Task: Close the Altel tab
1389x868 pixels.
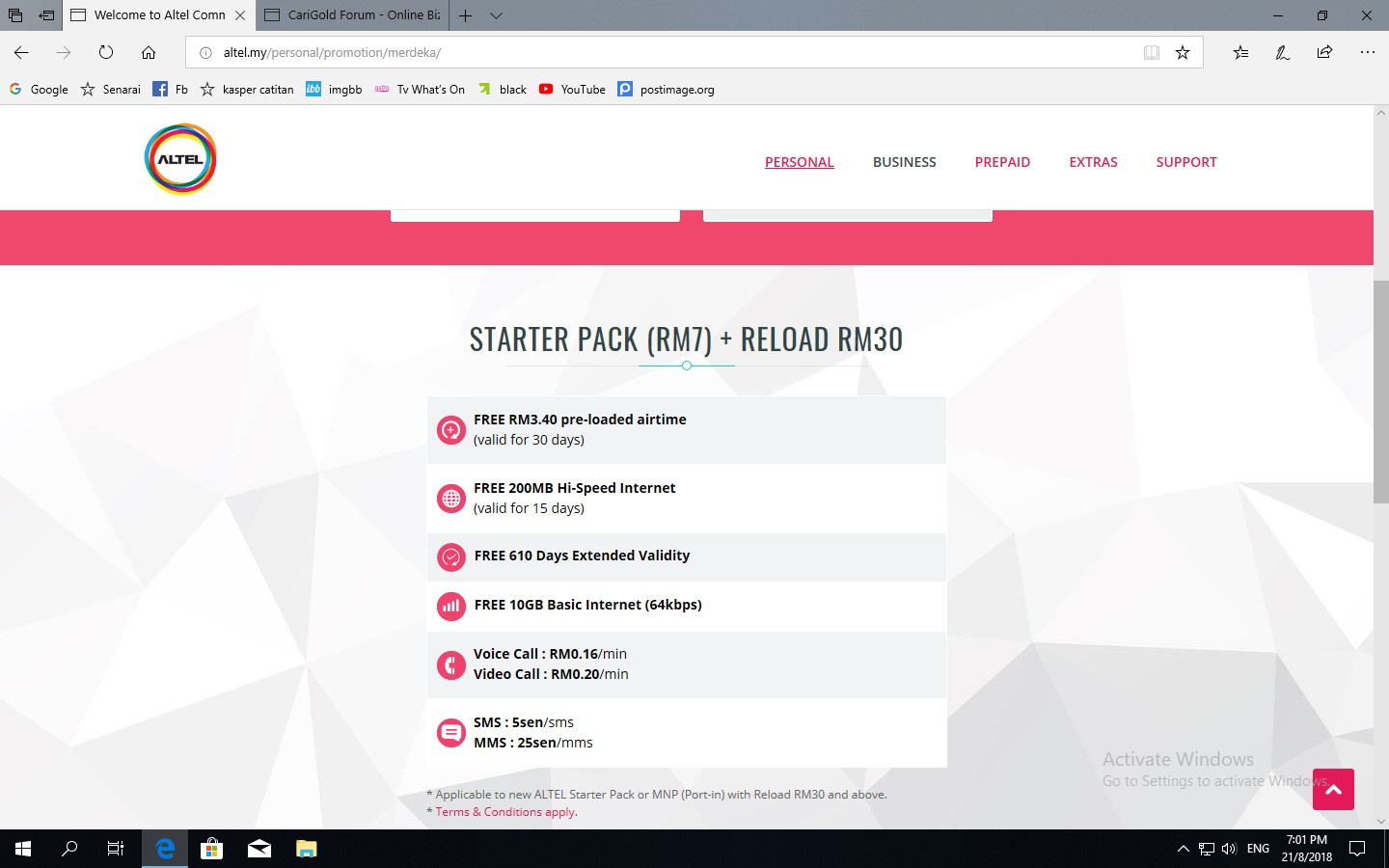Action: 240,15
